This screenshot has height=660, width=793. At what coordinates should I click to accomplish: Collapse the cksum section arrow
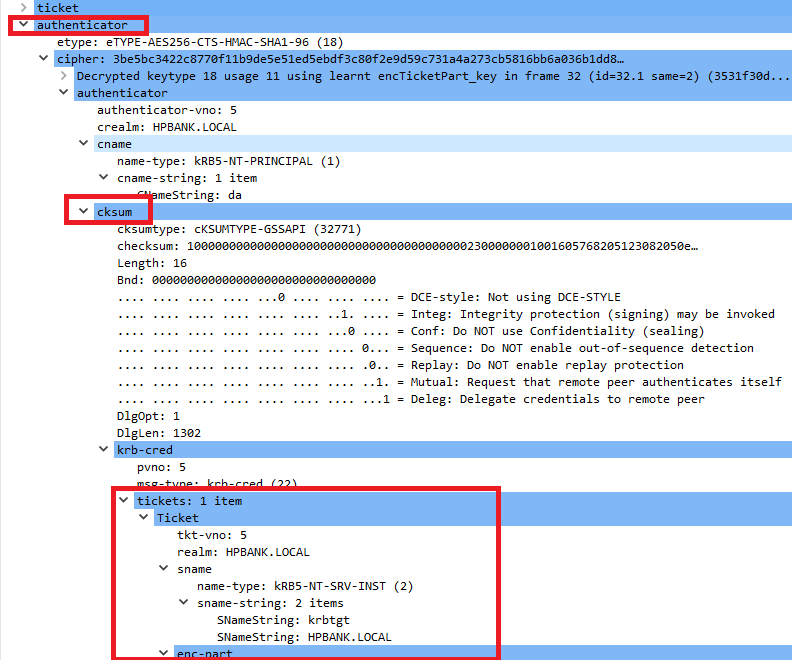(x=85, y=212)
